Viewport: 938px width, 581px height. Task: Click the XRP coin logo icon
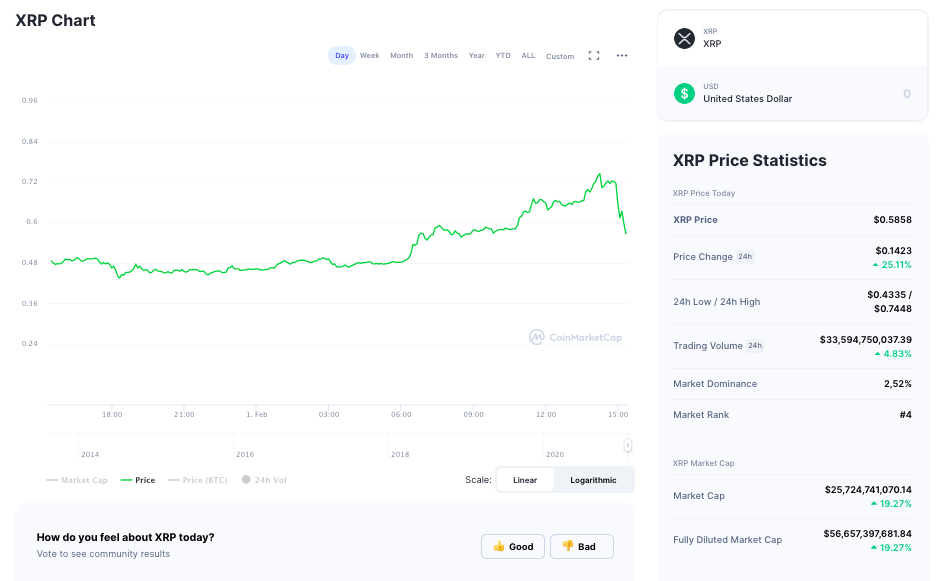684,39
